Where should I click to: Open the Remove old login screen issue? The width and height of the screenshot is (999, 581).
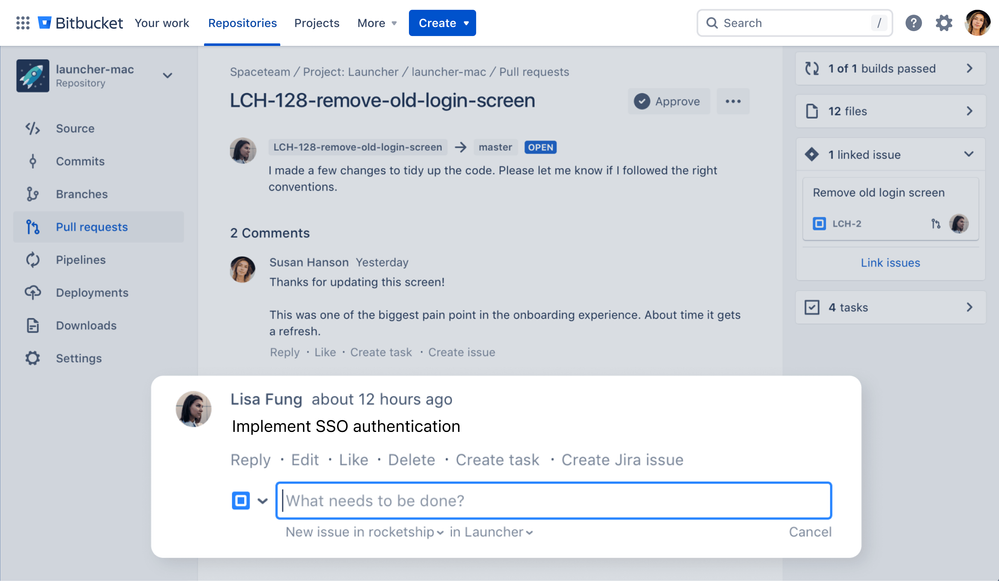pyautogui.click(x=879, y=192)
